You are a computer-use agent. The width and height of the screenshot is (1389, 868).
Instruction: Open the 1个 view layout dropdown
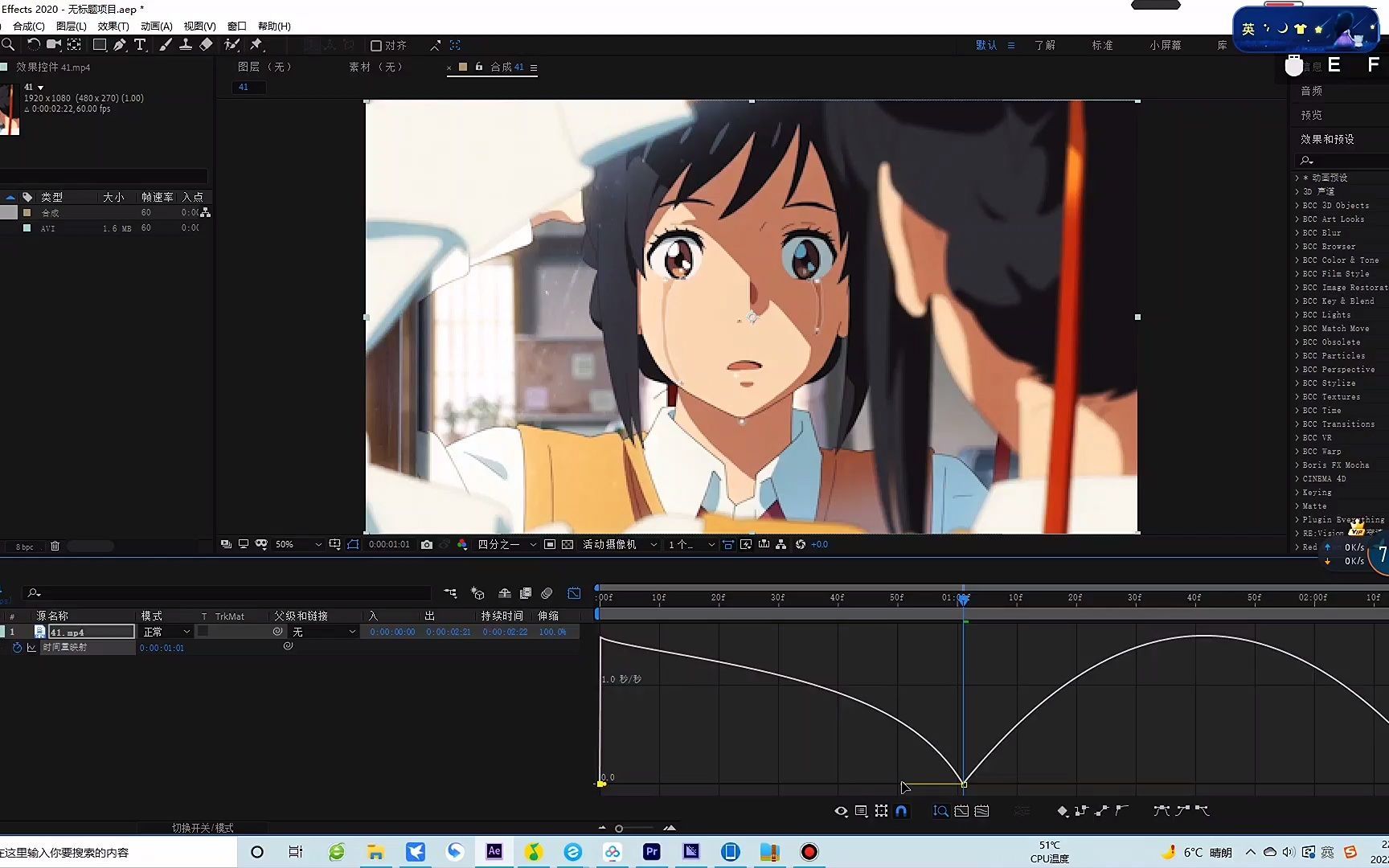pyautogui.click(x=691, y=545)
